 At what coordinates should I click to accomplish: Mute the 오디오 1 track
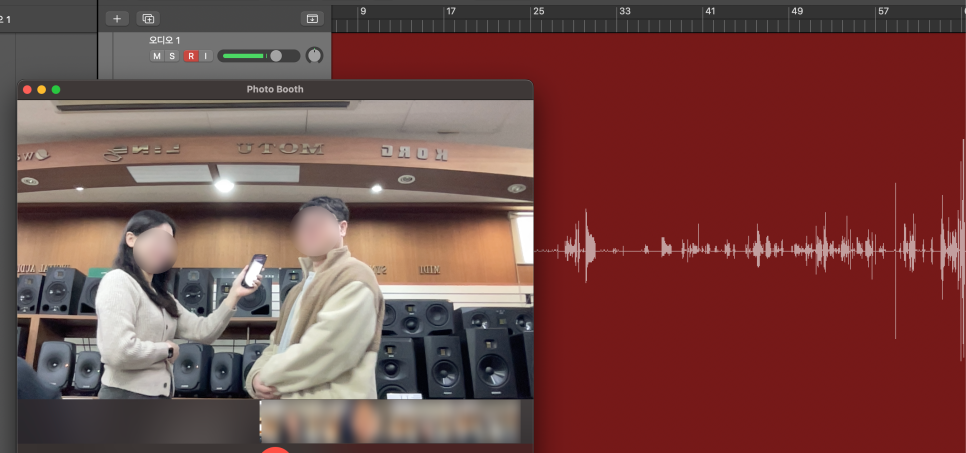(x=157, y=56)
